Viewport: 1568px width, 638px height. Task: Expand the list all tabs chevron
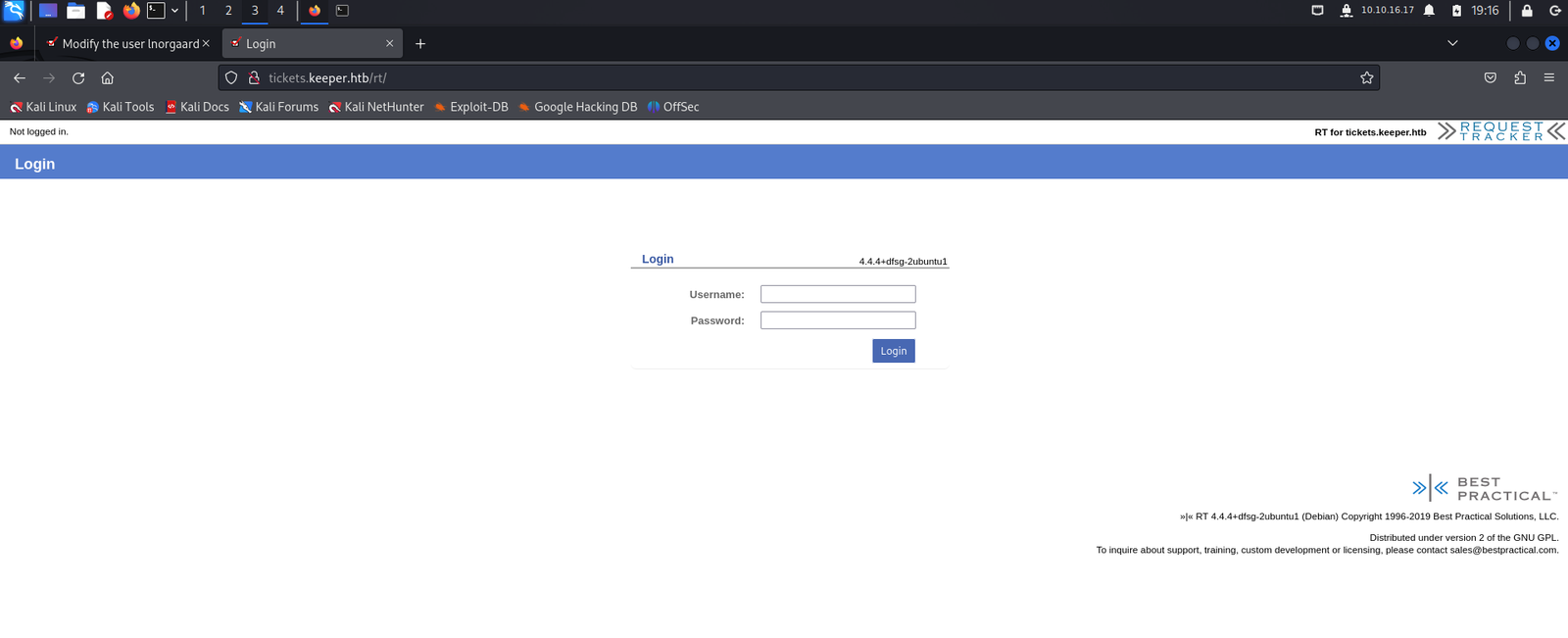1452,43
